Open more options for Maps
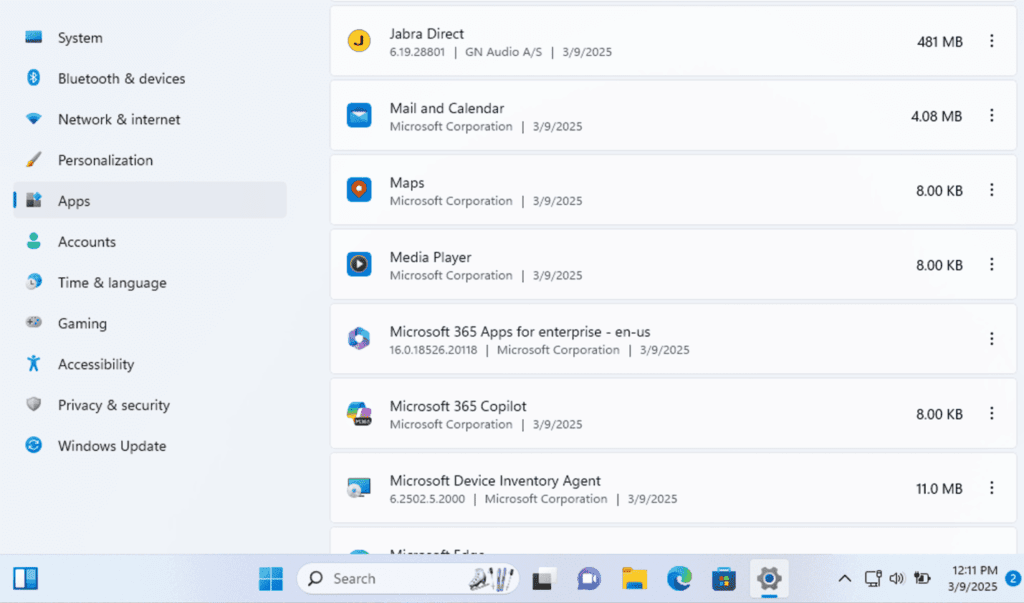Viewport: 1024px width, 603px height. [992, 190]
